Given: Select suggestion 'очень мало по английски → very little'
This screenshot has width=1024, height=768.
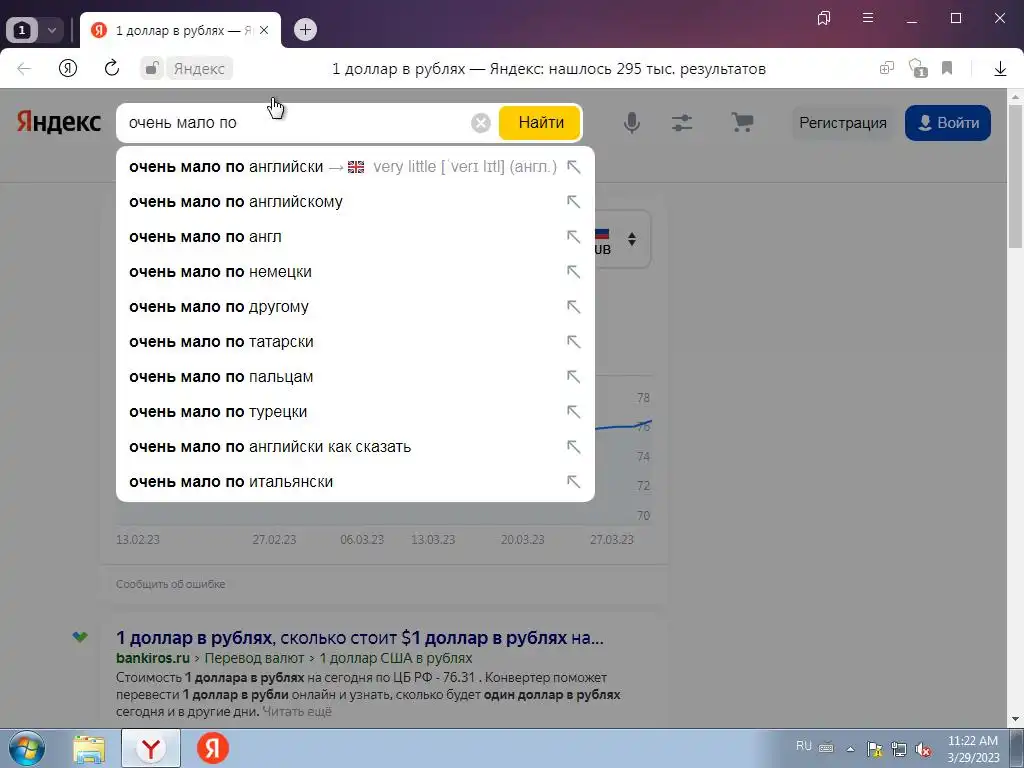Looking at the screenshot, I should [x=355, y=167].
